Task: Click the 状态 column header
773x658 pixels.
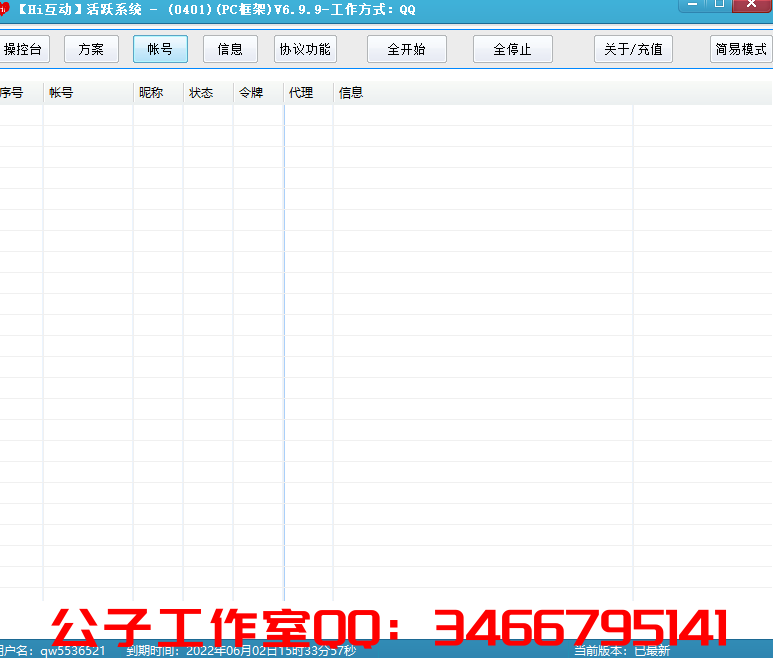Action: point(208,93)
